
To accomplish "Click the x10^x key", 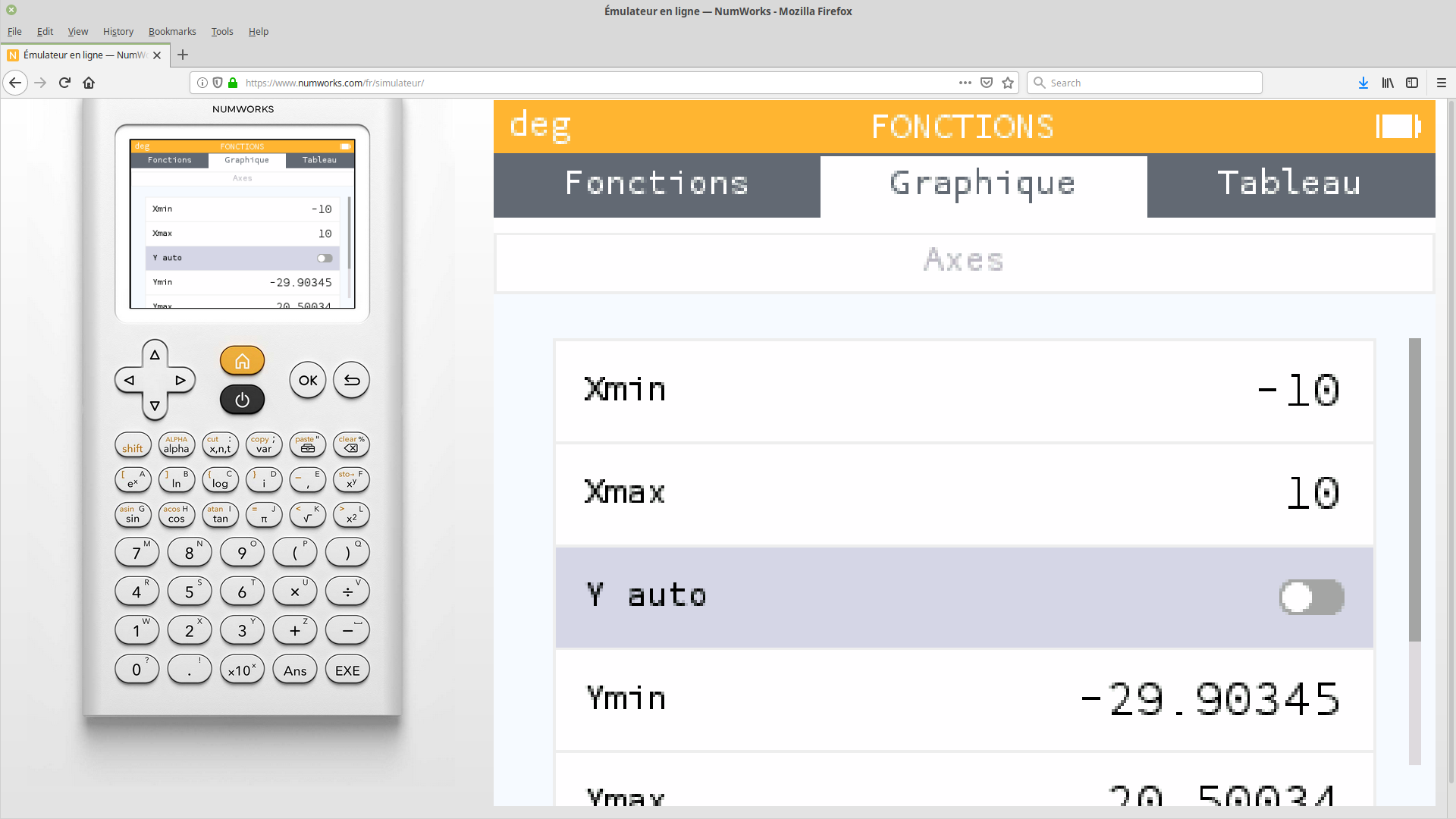I will 242,670.
